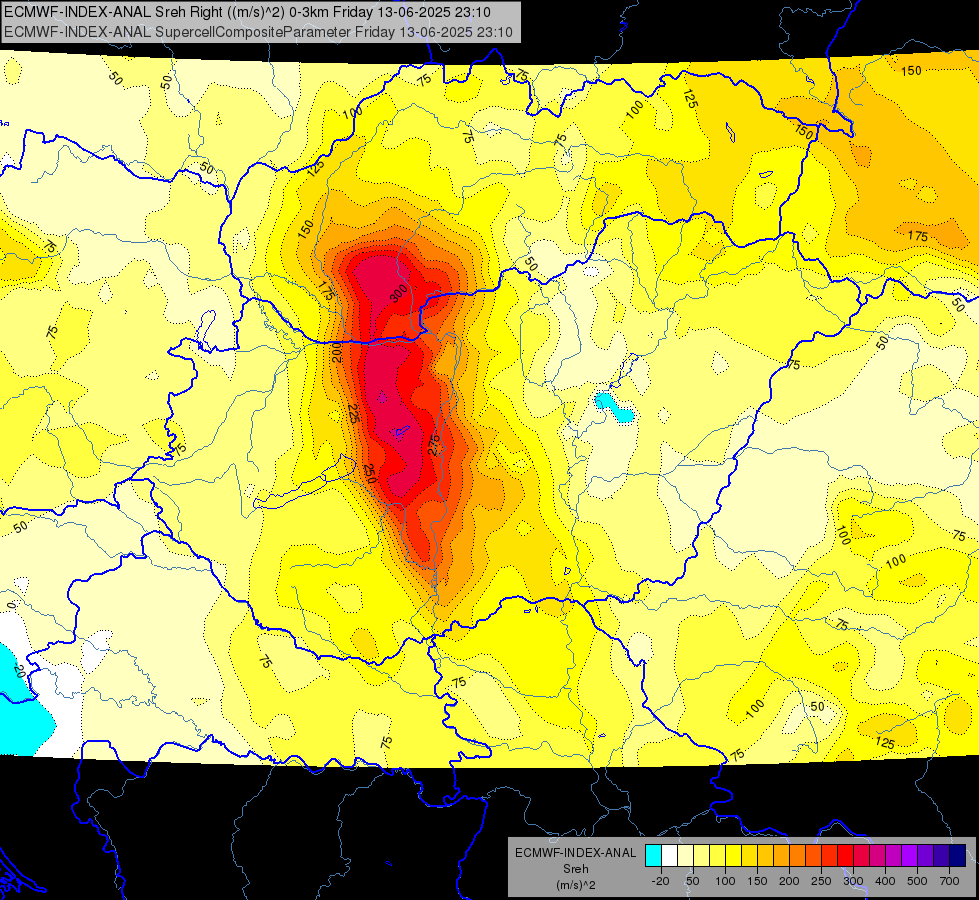Click the Sreh Right 0-3km title line
979x900 pixels.
click(247, 12)
